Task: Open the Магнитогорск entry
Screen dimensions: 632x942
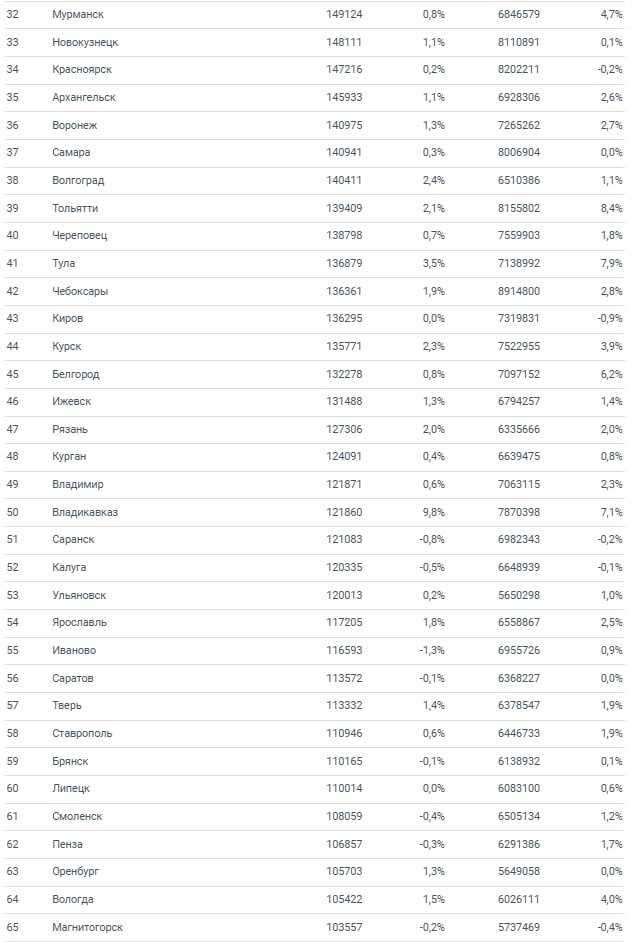Action: pos(88,927)
